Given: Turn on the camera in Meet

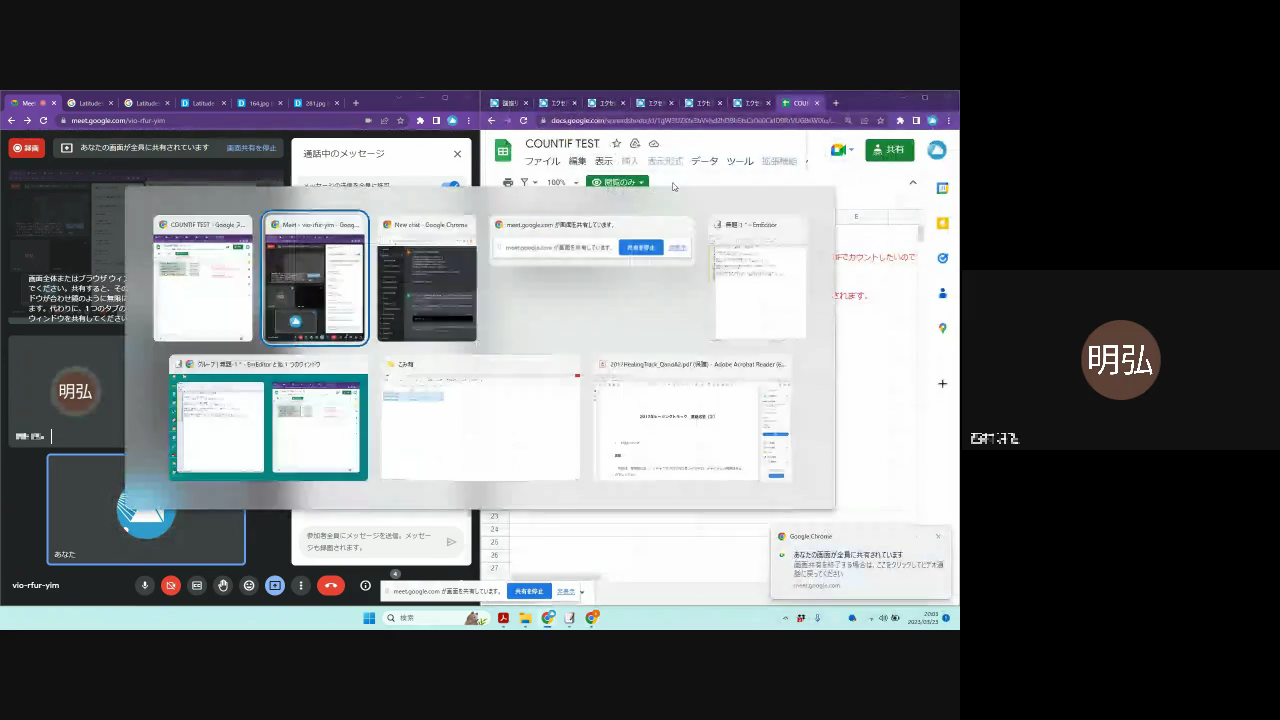Looking at the screenshot, I should (171, 586).
